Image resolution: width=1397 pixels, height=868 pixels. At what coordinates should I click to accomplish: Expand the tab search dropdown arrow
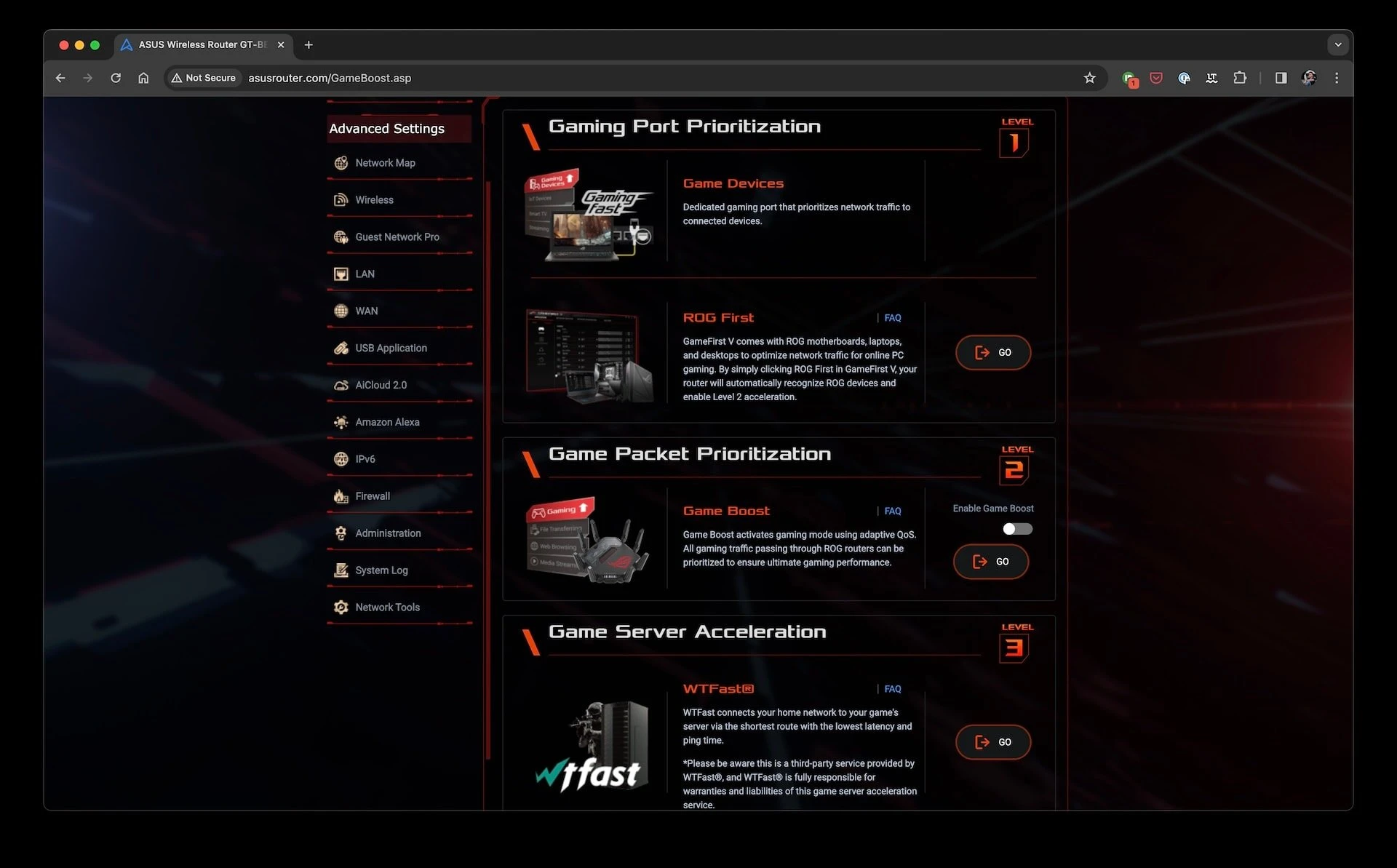click(x=1338, y=45)
